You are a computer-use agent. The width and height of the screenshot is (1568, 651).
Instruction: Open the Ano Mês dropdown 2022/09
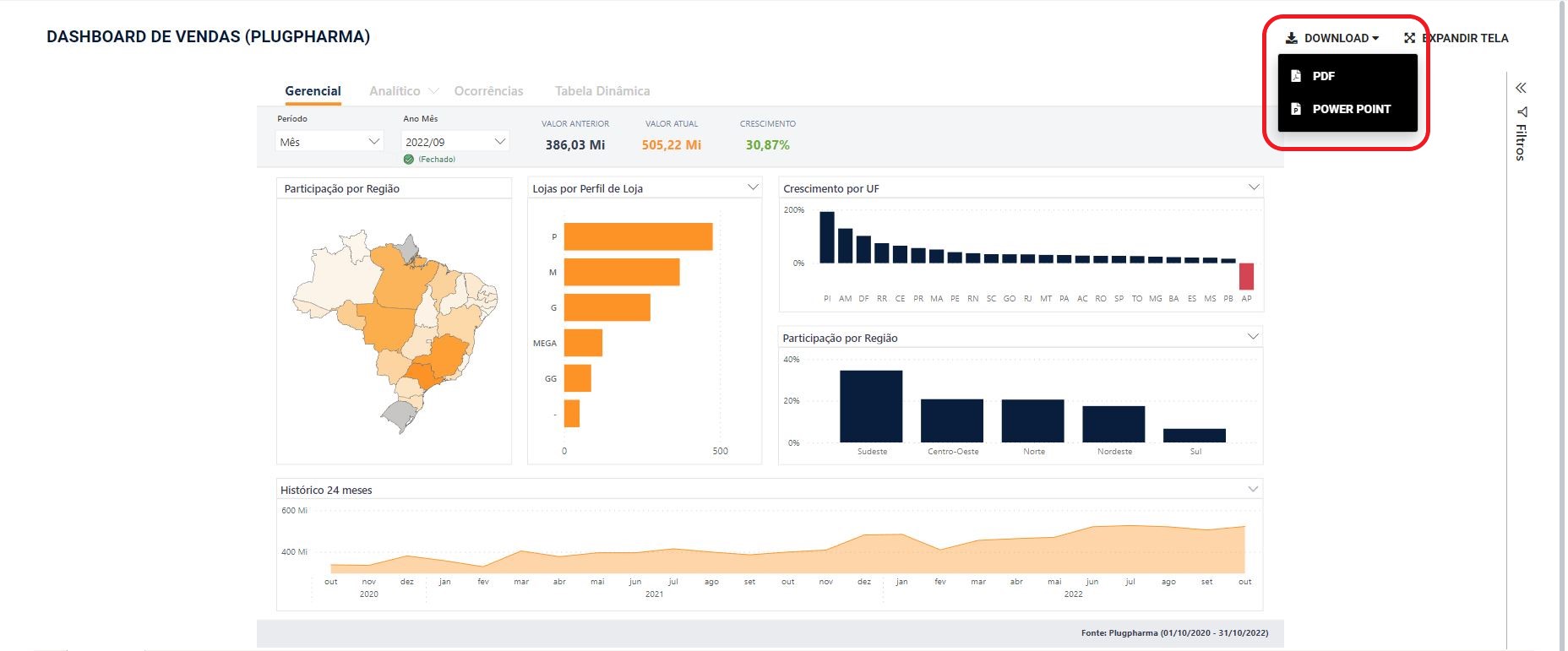455,142
